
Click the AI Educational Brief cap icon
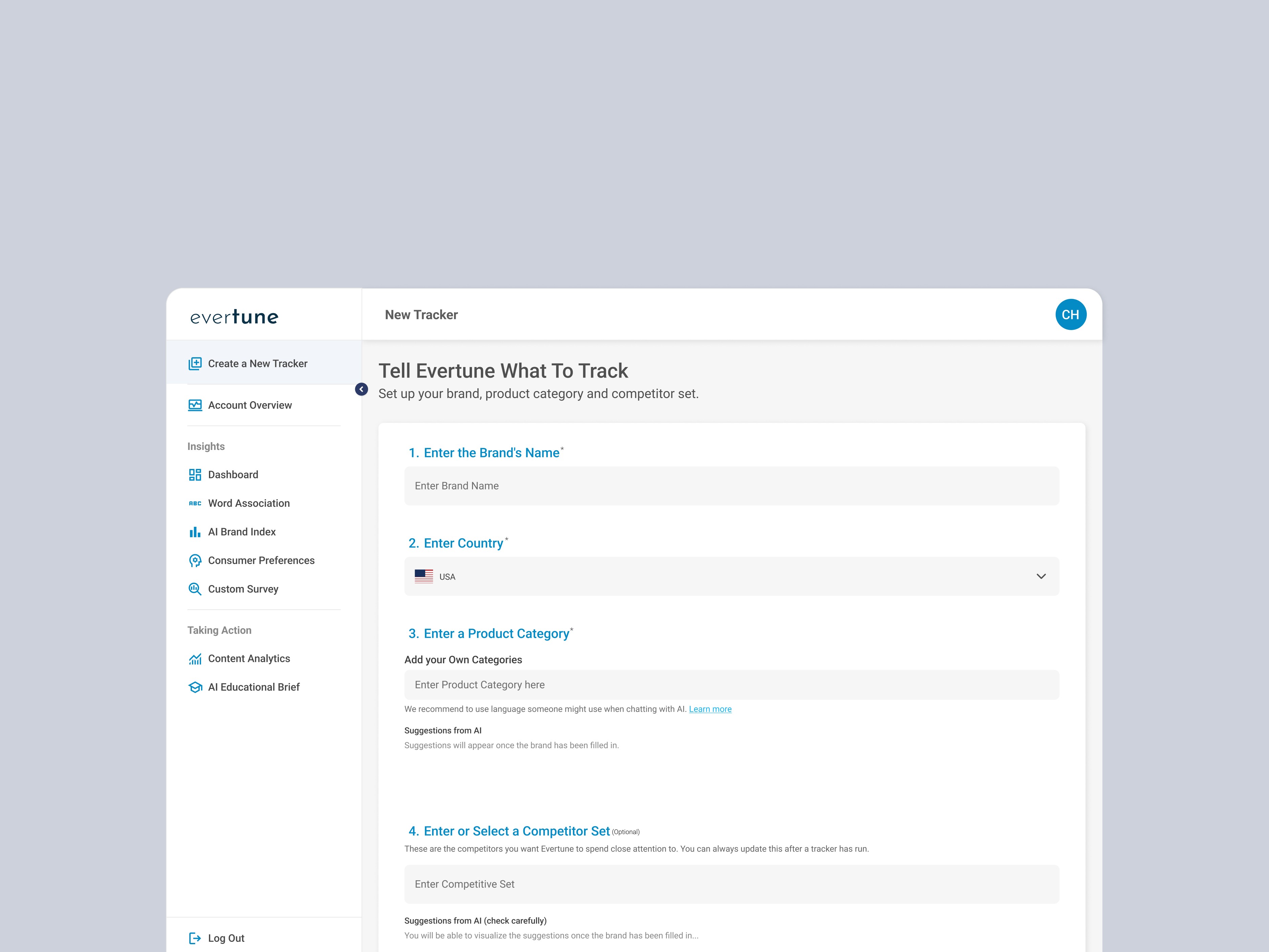[x=195, y=688]
